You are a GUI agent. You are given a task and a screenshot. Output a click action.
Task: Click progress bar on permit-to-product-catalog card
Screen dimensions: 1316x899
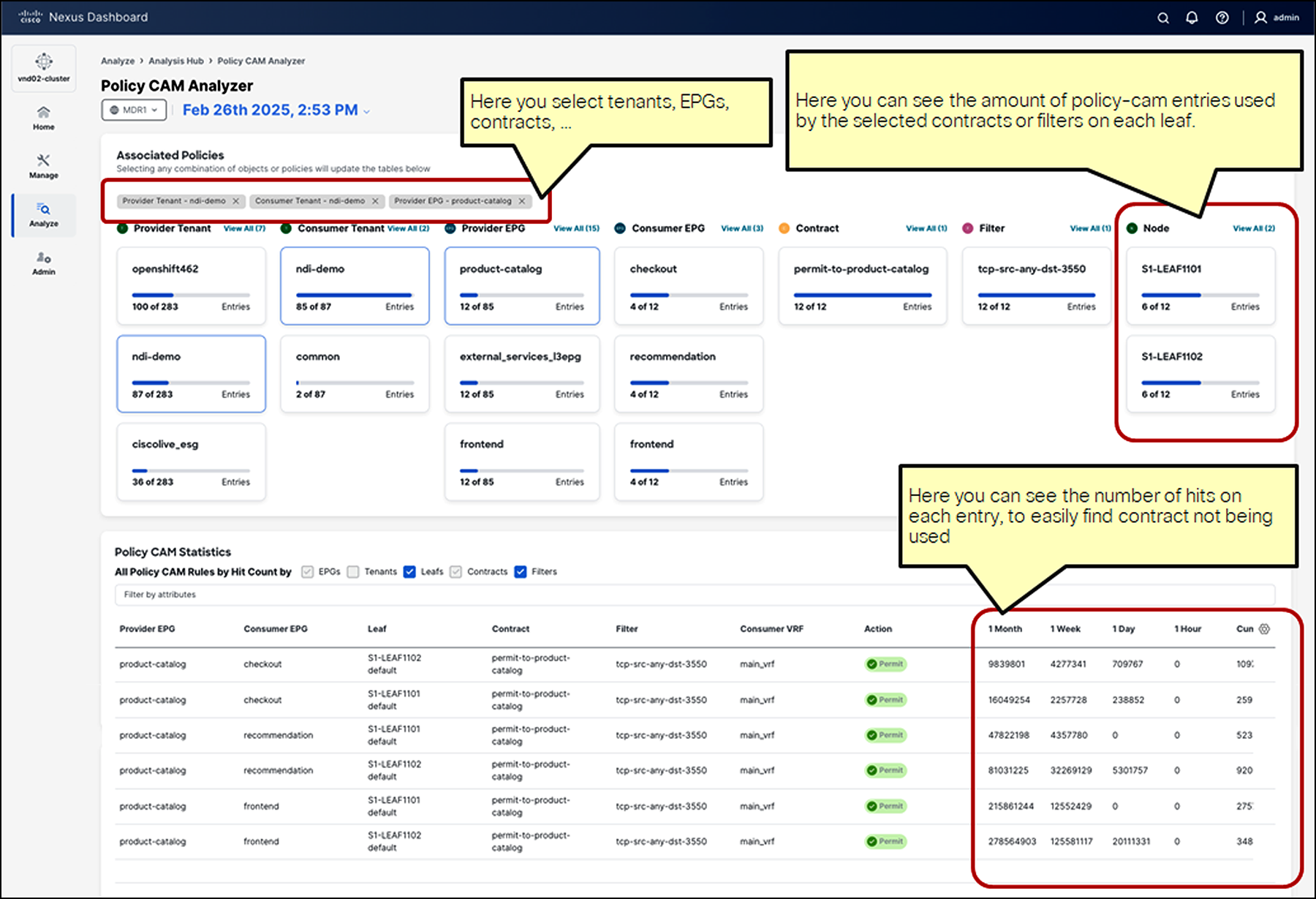(x=863, y=295)
